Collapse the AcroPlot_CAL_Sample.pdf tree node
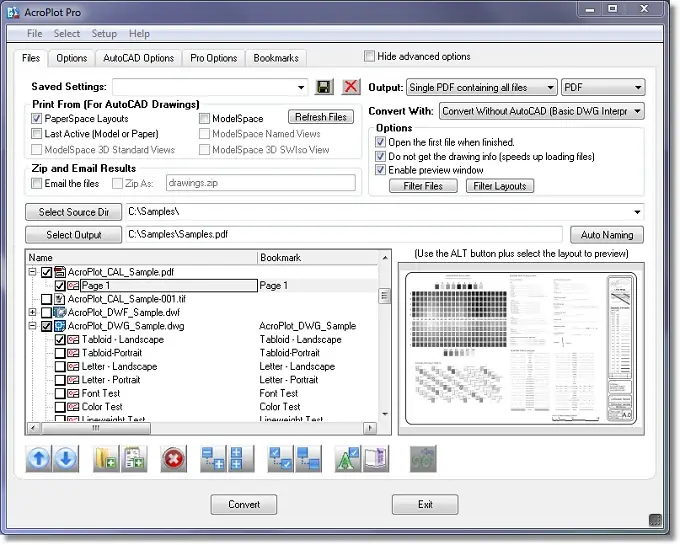The width and height of the screenshot is (680, 545). click(33, 272)
